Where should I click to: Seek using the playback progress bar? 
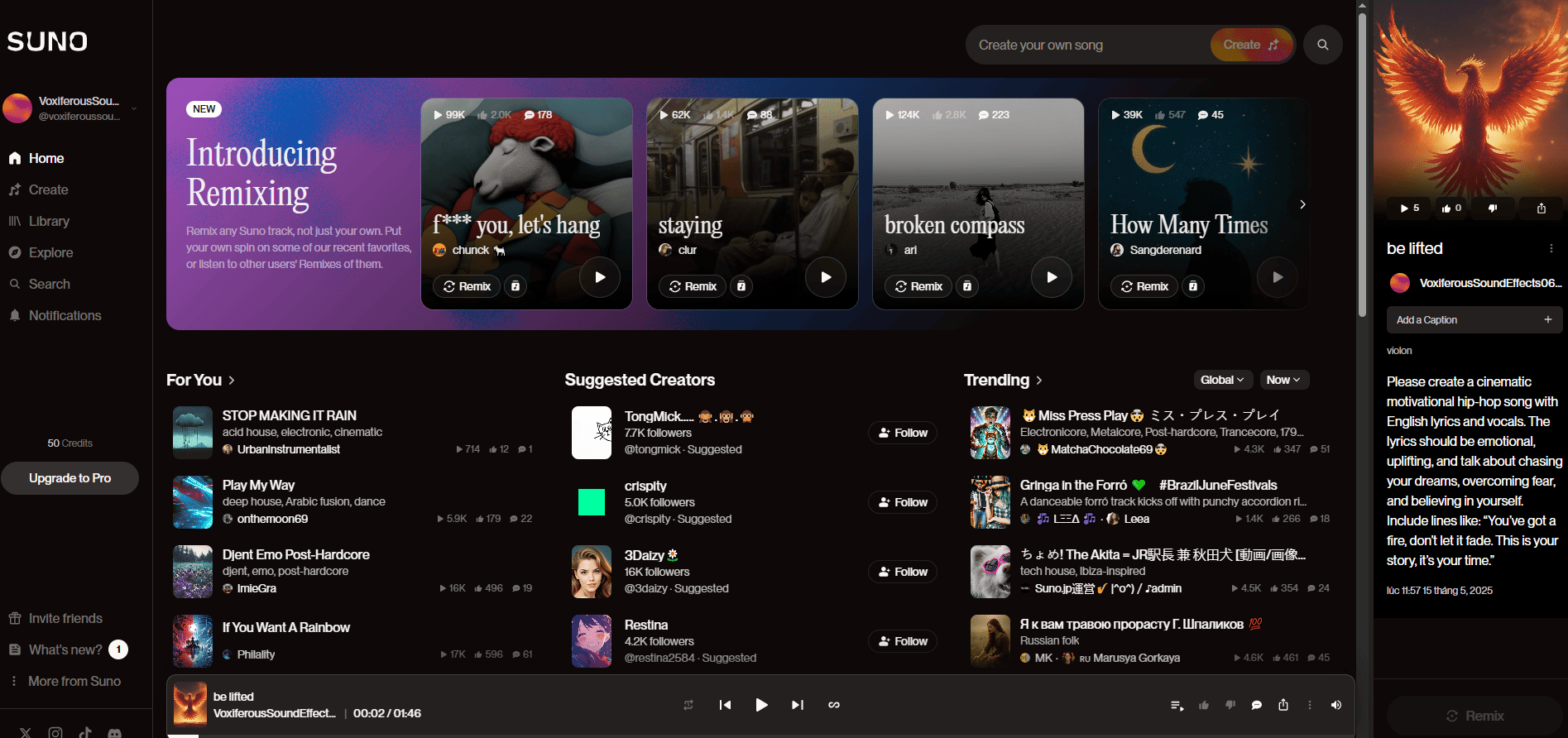(x=760, y=735)
